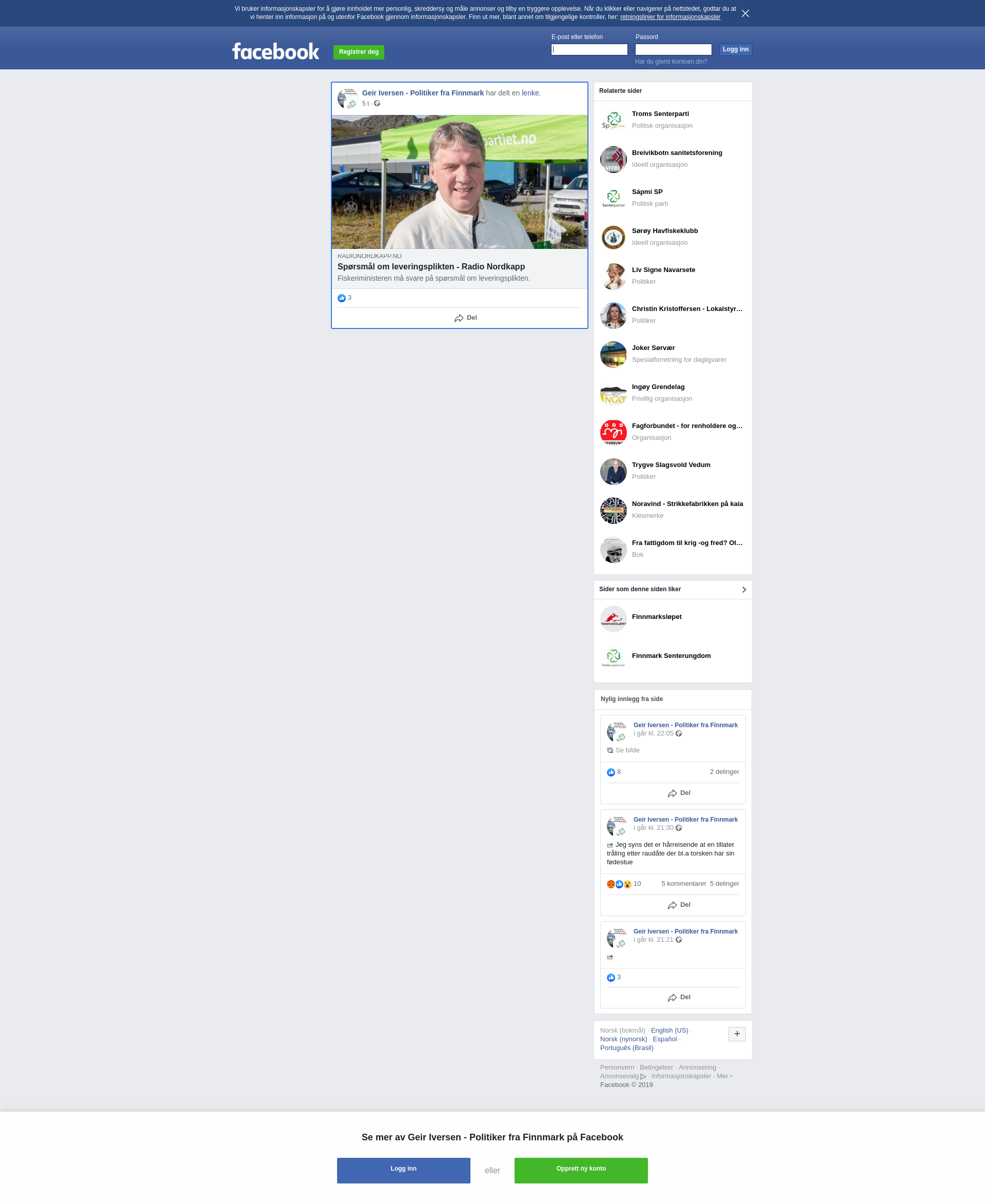The height and width of the screenshot is (1204, 985).
Task: Open 5 delinger link
Action: (x=724, y=884)
